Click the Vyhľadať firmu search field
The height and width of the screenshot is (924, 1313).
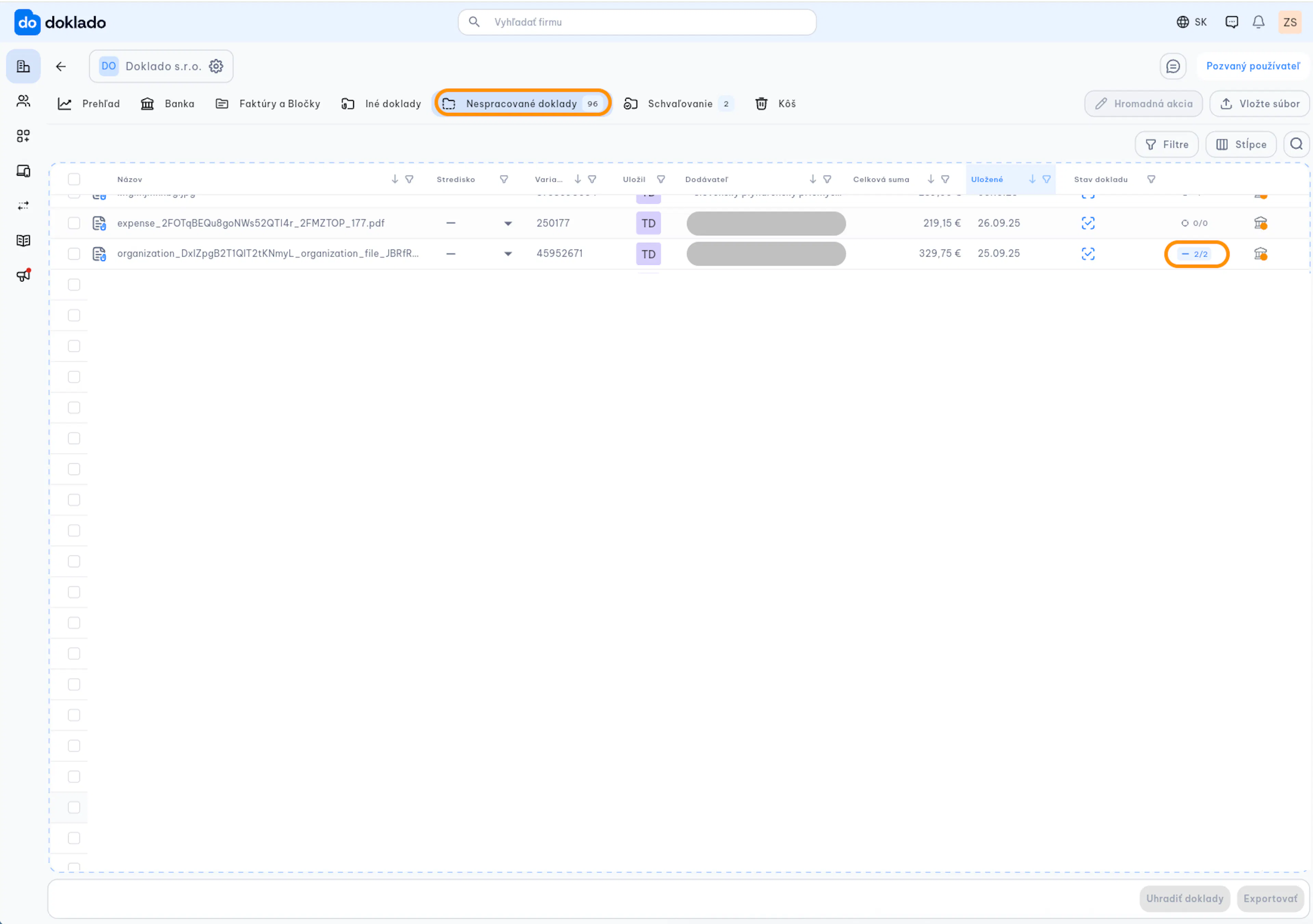tap(637, 22)
